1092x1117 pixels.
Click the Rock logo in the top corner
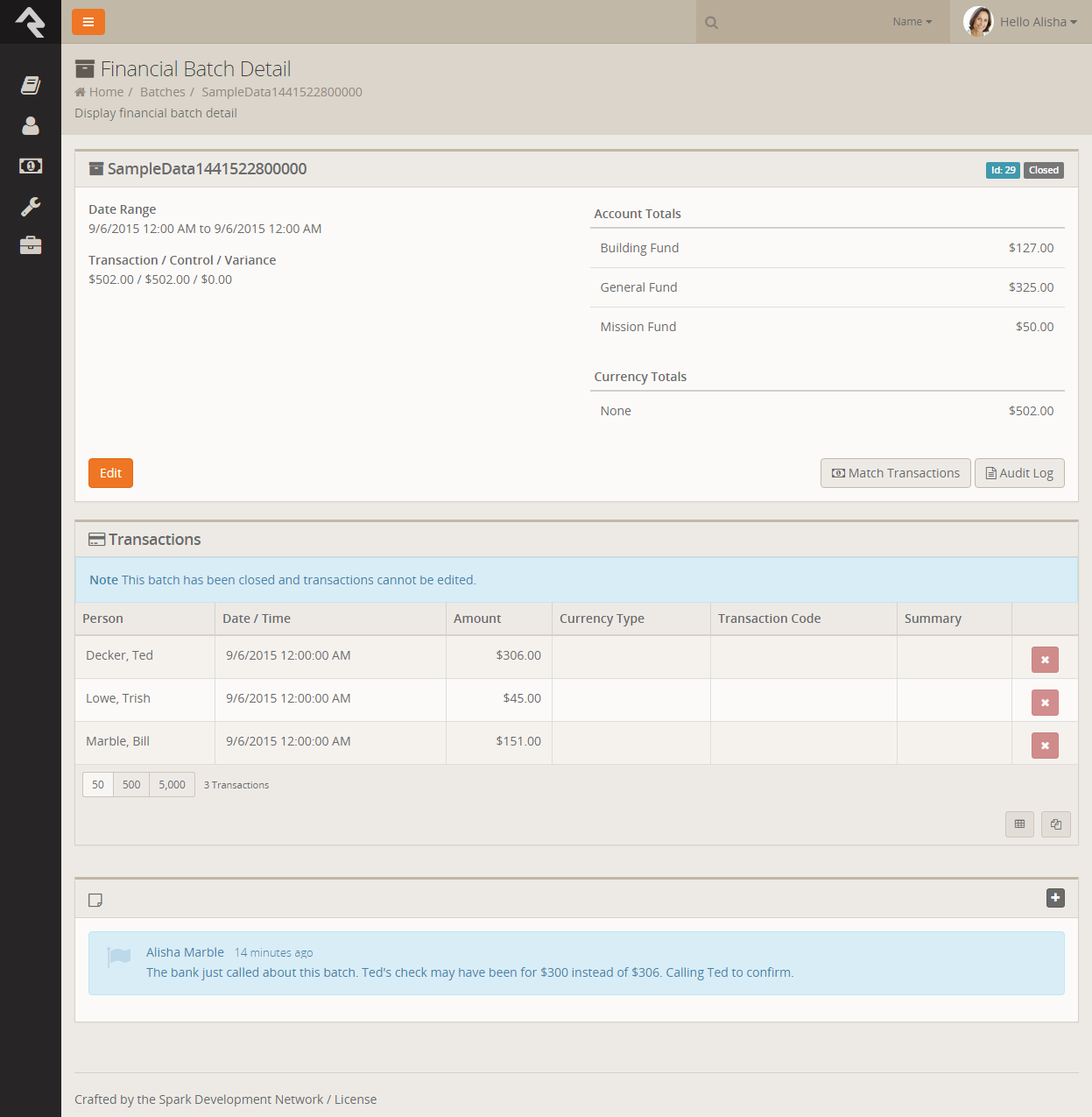[31, 22]
